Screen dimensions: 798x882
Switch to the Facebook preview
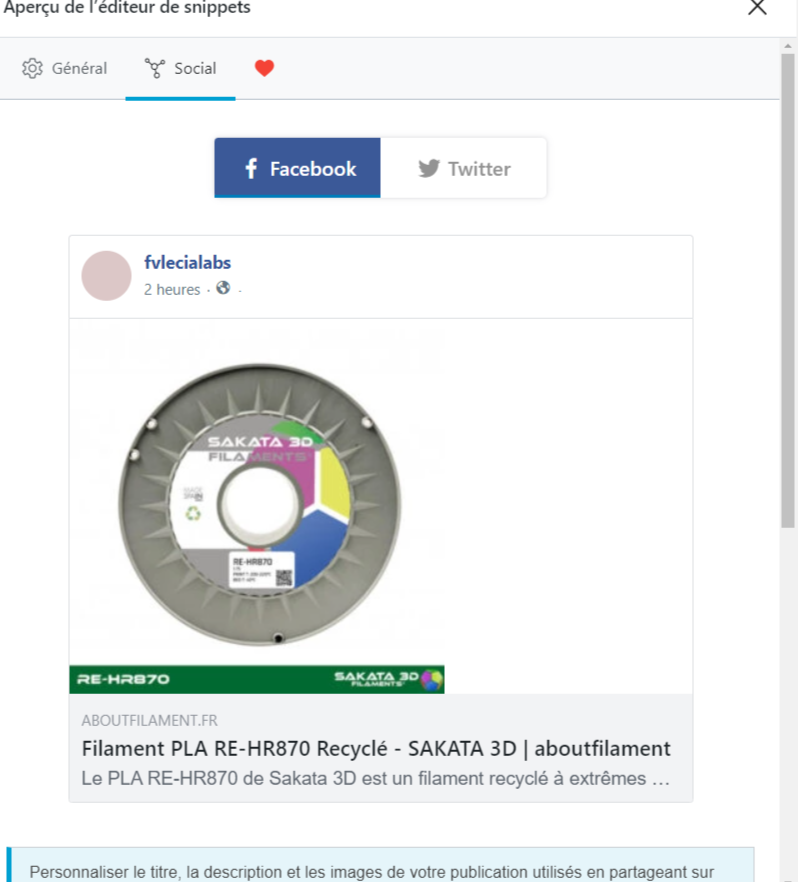(297, 168)
